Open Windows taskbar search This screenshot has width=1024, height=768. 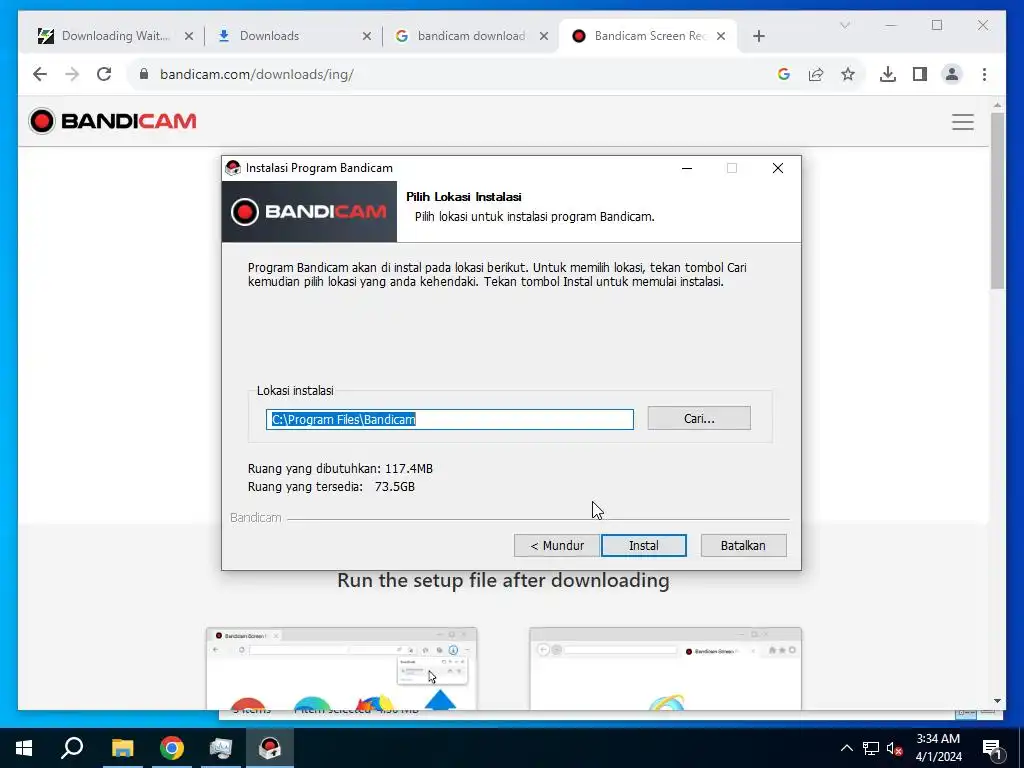click(x=72, y=748)
